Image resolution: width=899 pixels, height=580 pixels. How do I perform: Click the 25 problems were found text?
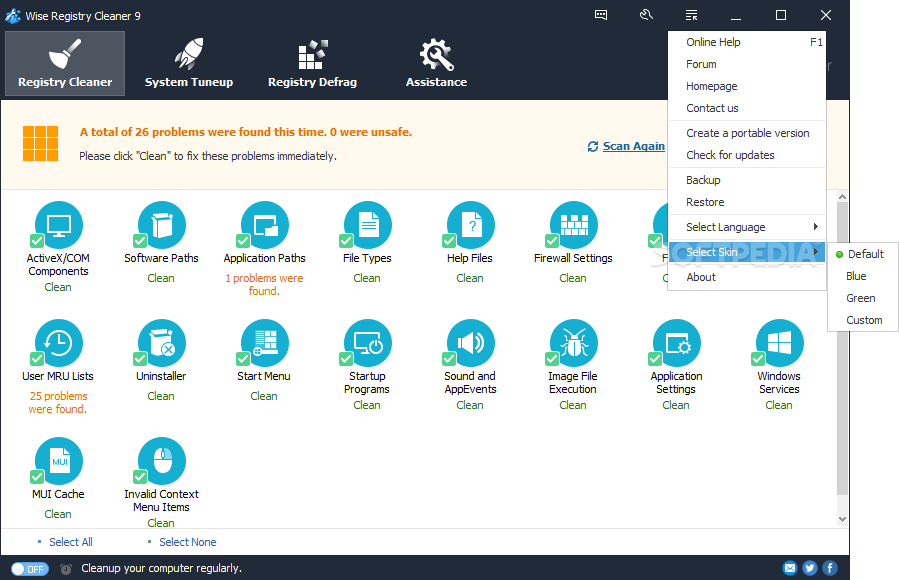(x=58, y=402)
